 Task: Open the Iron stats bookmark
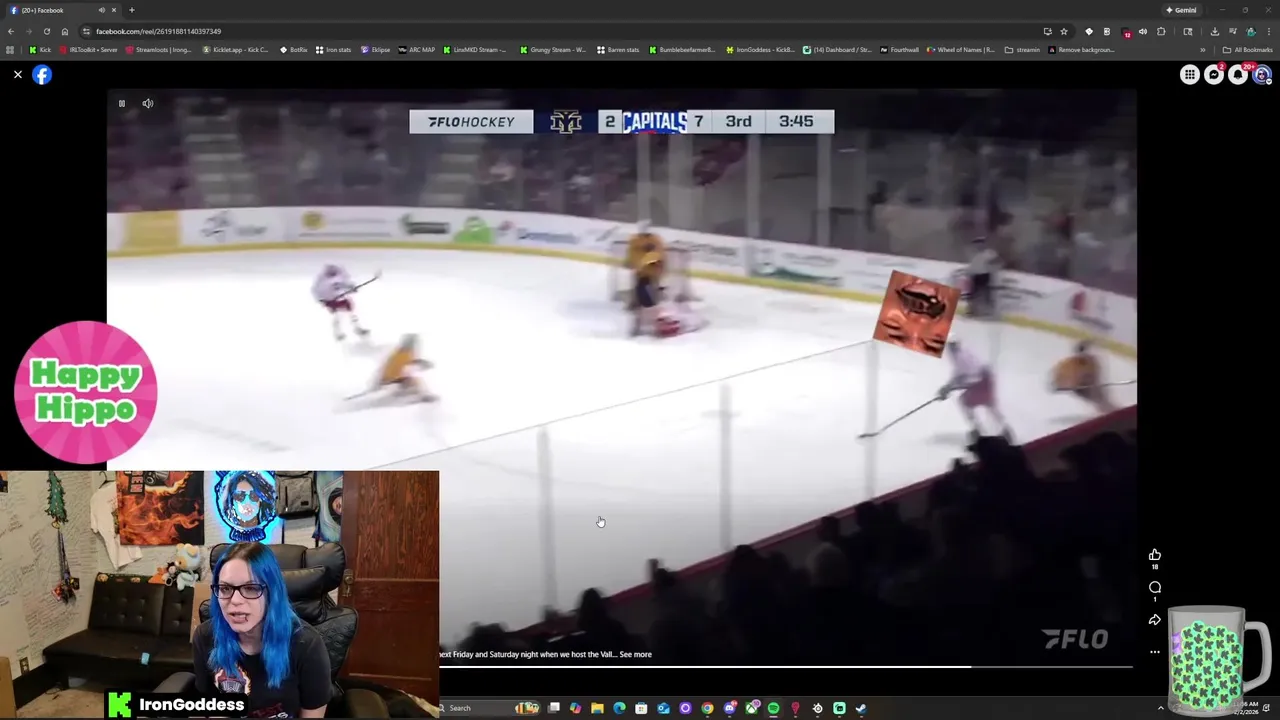pos(334,49)
